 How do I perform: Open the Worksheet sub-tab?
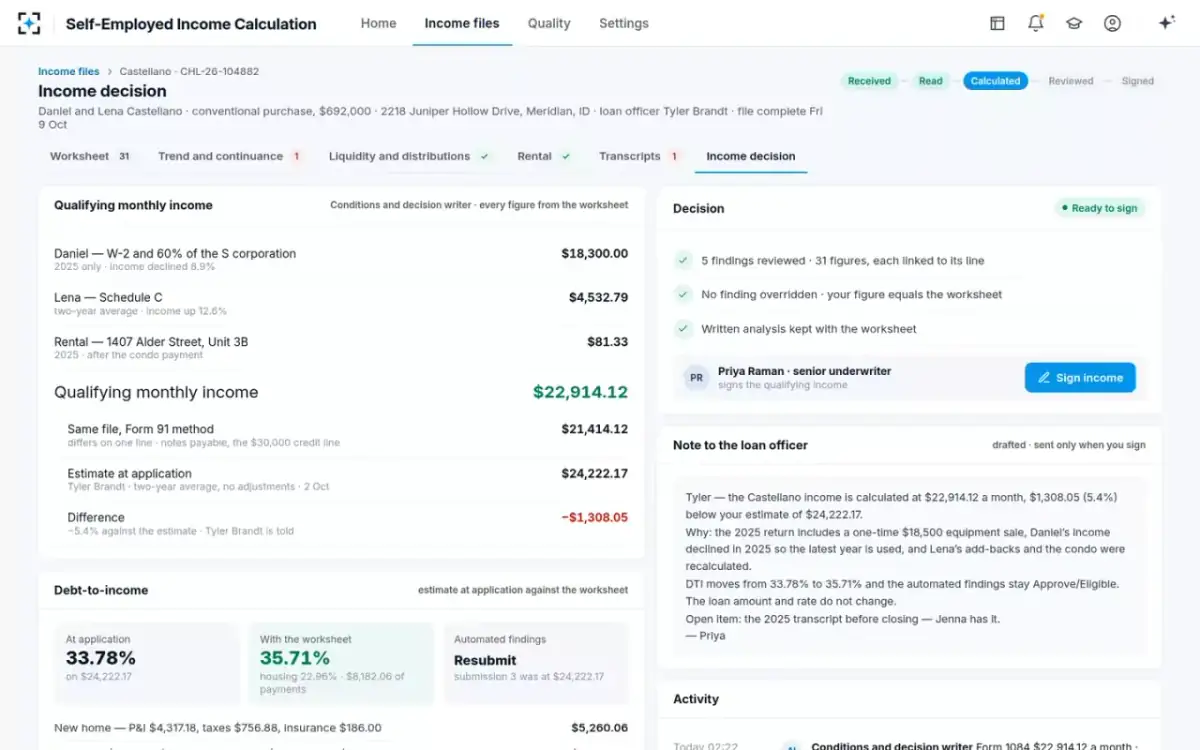[91, 156]
